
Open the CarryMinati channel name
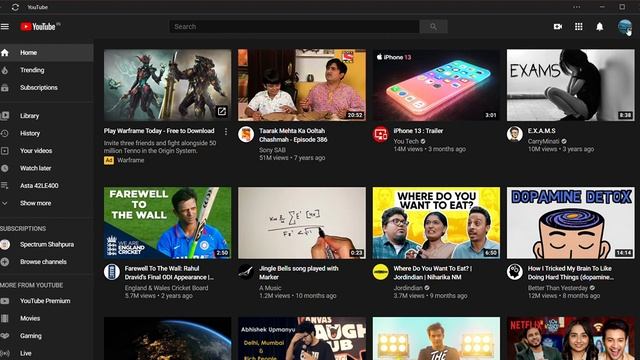click(x=543, y=141)
